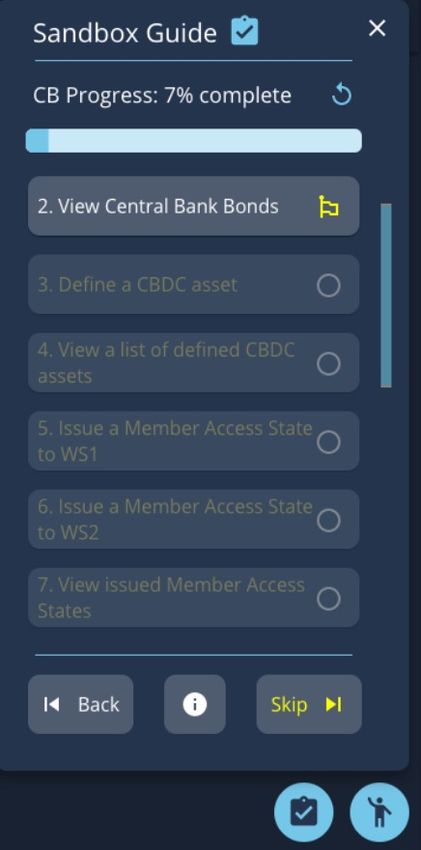Select radio circle for View issued Member Access States
The image size is (421, 850).
point(328,598)
